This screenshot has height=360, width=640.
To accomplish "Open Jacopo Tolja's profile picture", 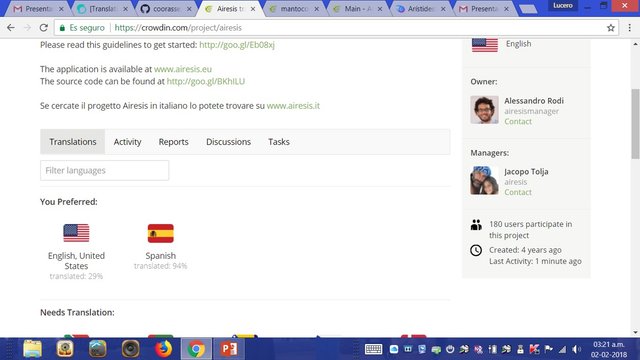I will (484, 180).
